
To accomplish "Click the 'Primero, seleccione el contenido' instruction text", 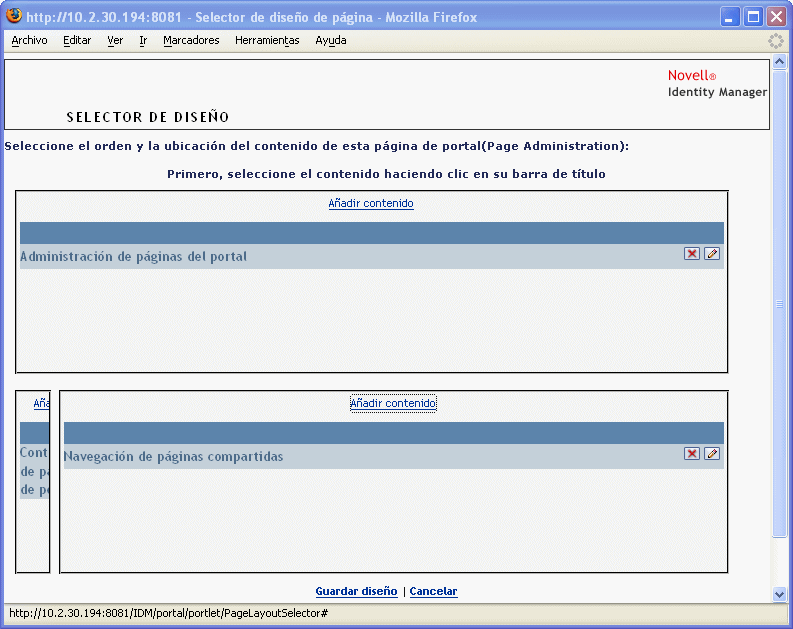I will click(x=386, y=174).
